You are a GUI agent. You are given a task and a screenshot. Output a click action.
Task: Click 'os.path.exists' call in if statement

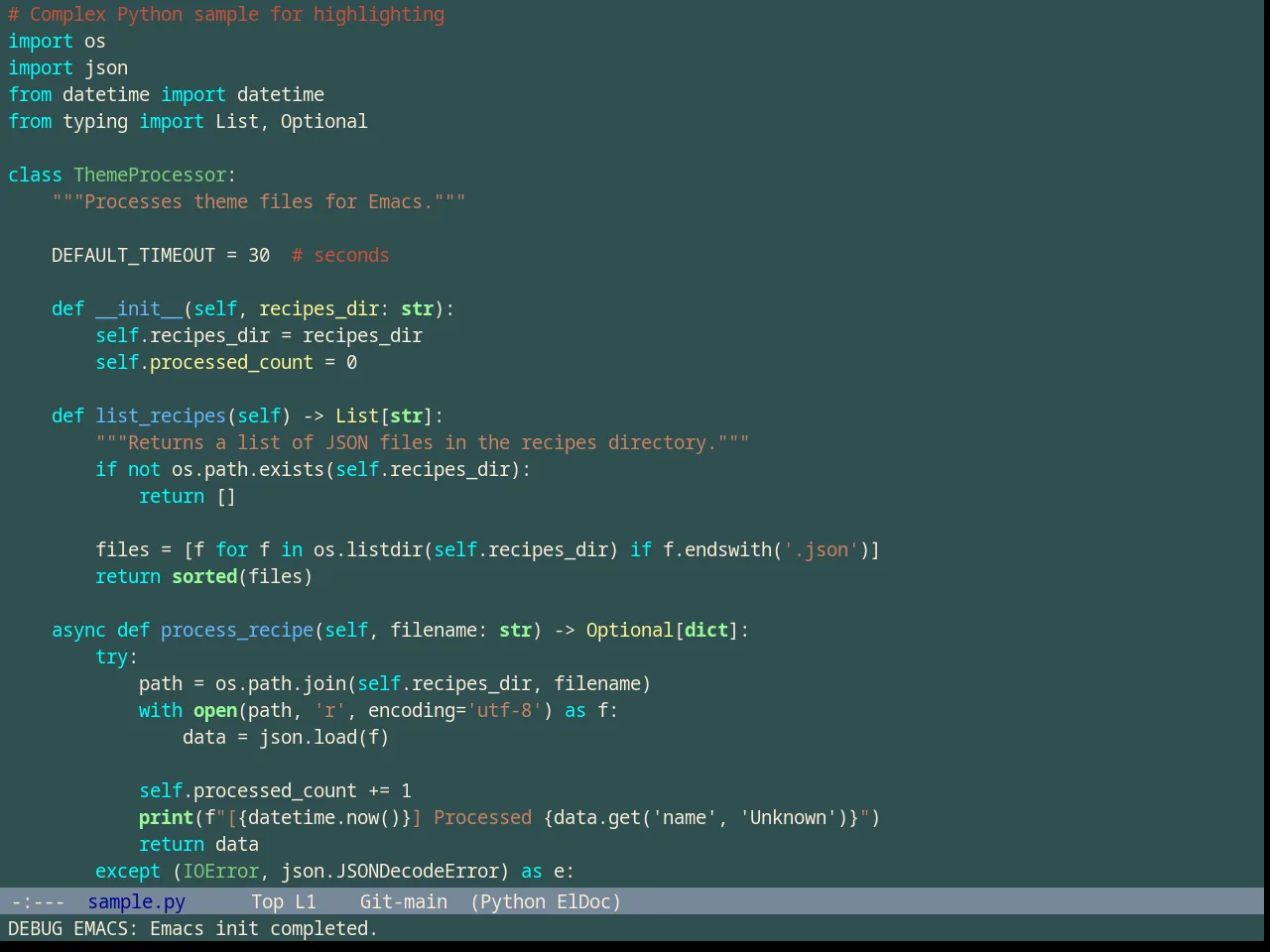[248, 469]
